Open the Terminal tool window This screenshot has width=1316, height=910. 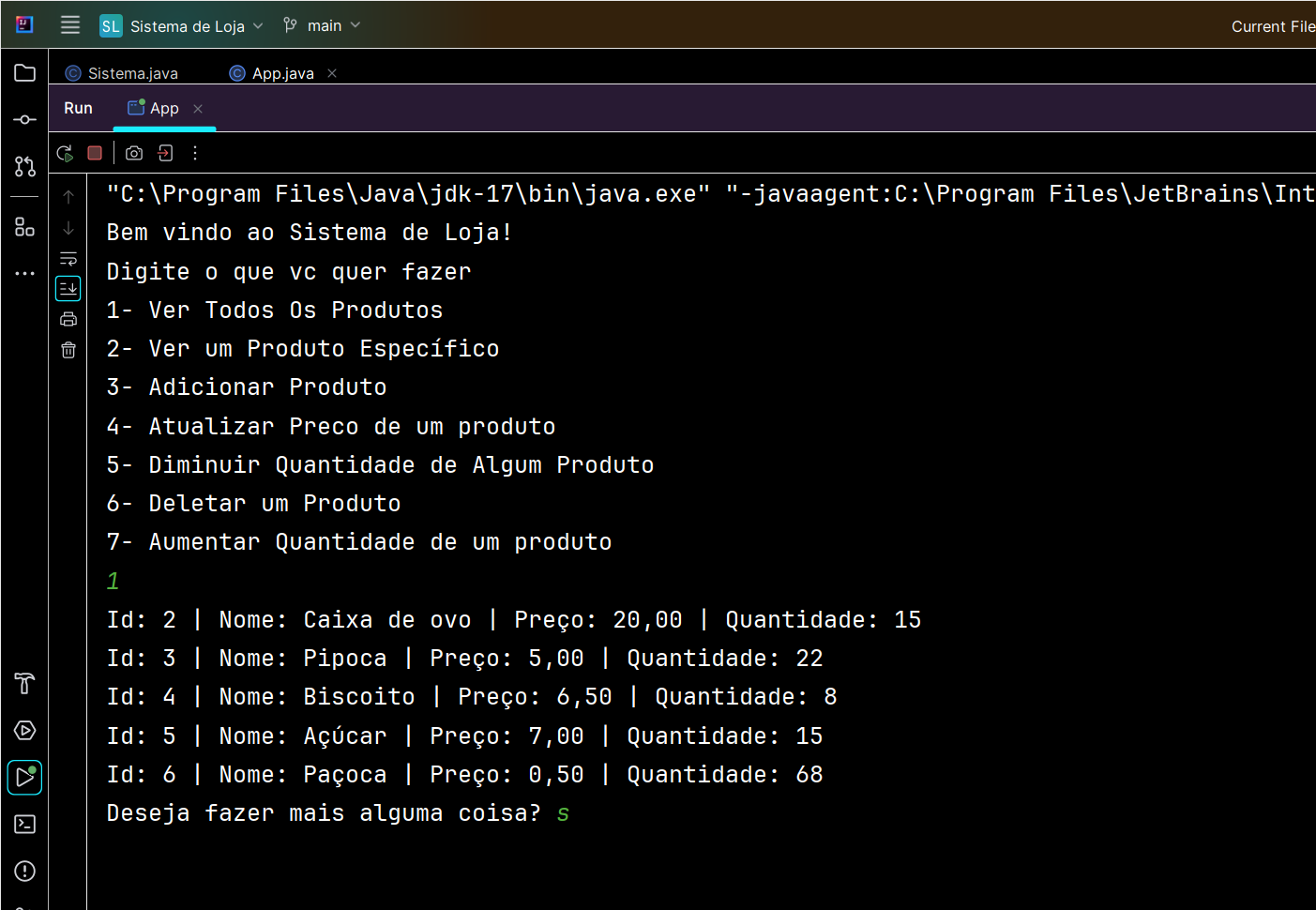25,825
